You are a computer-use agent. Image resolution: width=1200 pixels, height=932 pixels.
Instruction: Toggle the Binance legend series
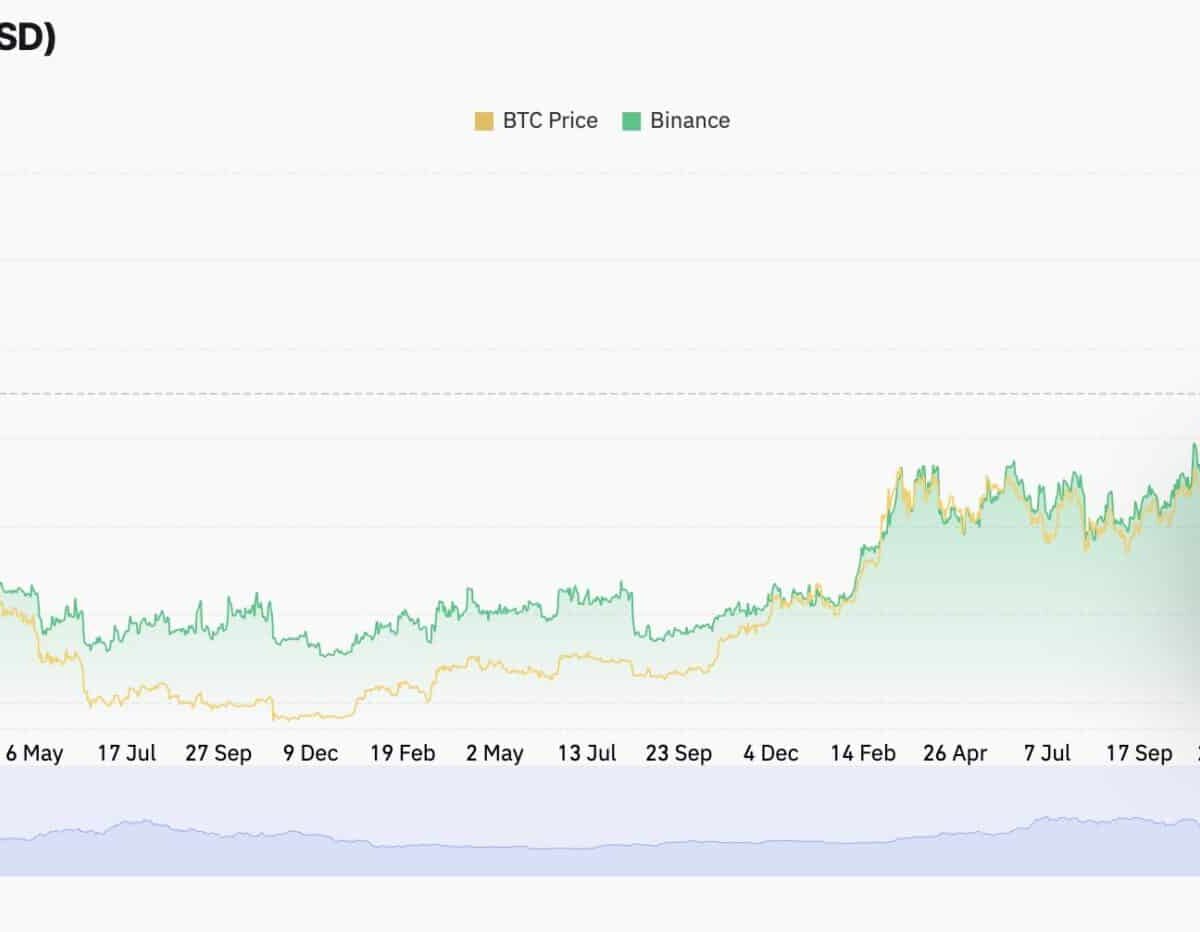coord(689,121)
